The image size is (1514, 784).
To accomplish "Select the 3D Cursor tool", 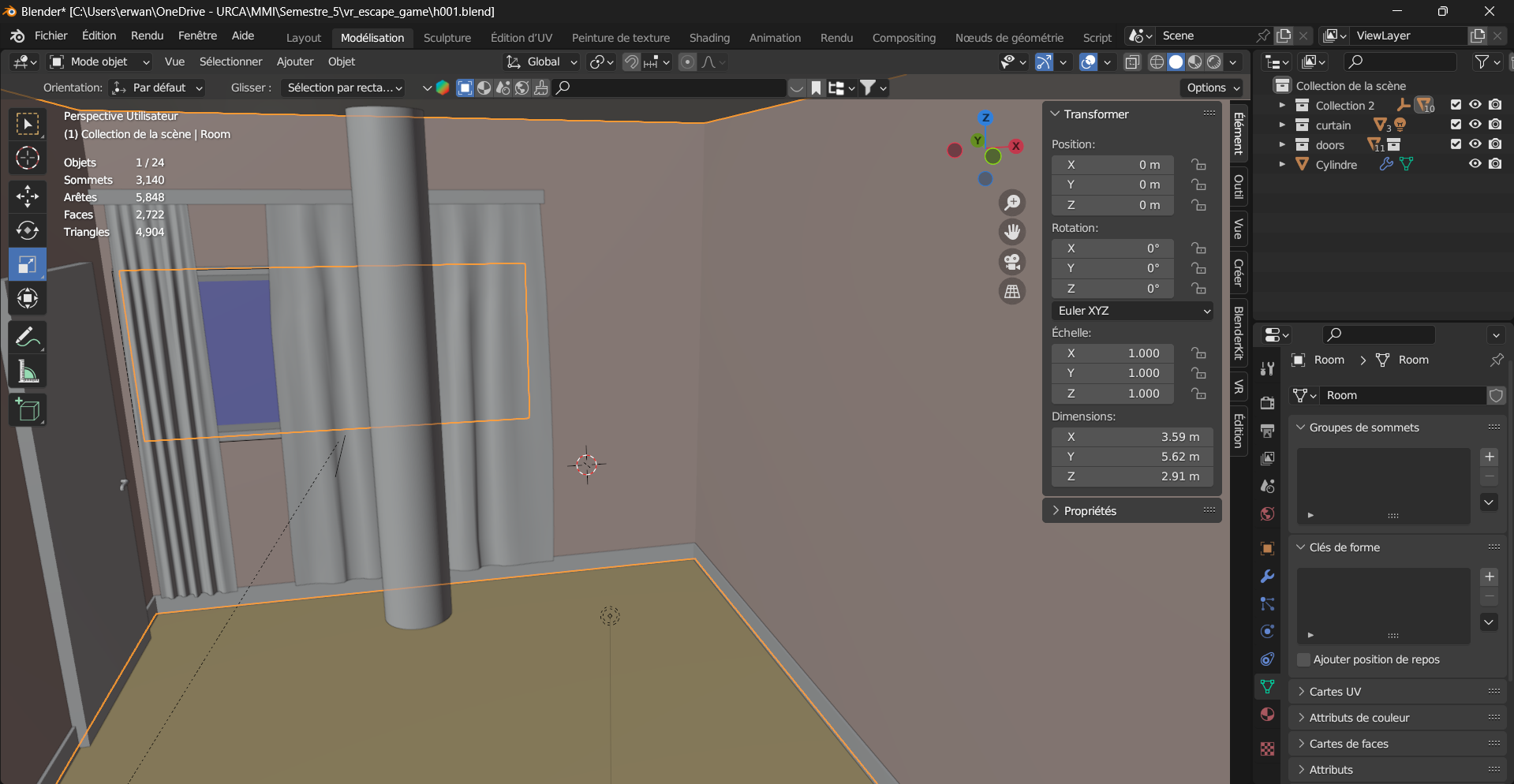I will point(28,159).
